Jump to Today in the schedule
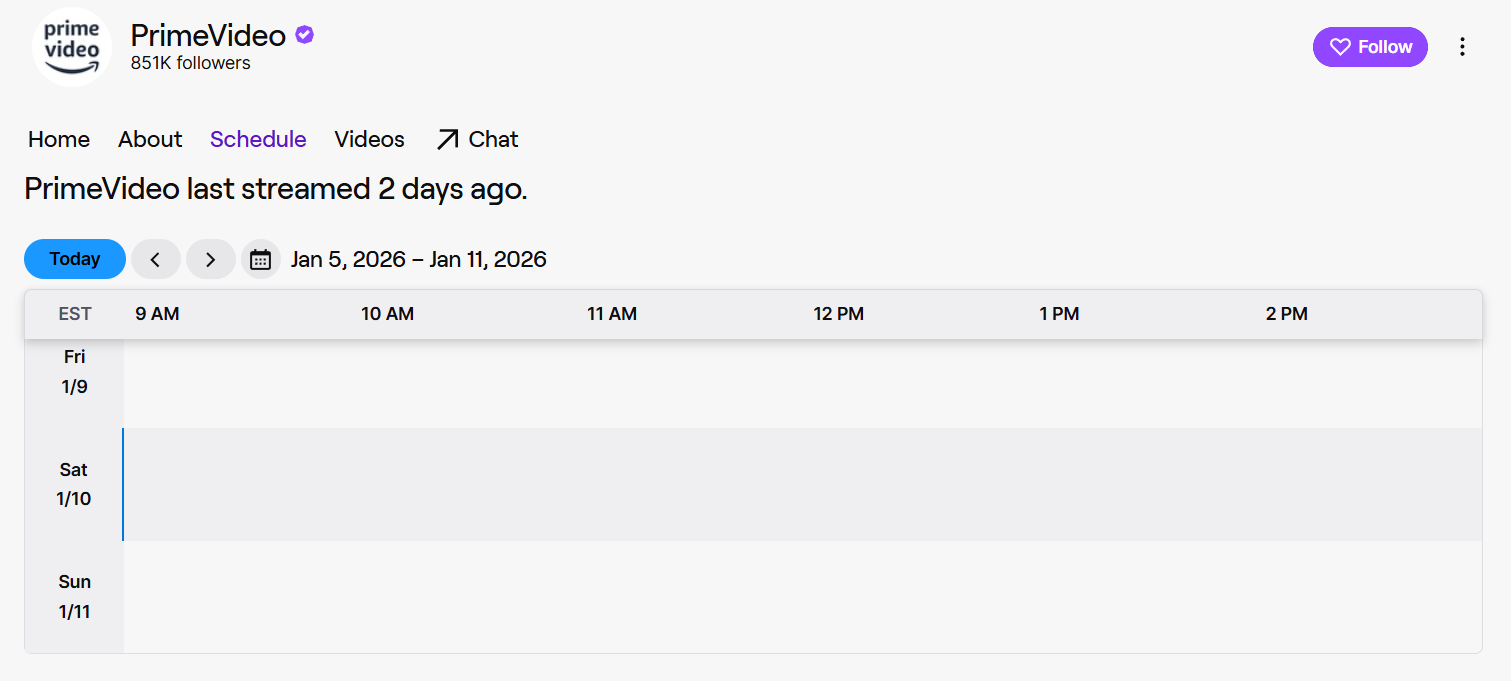This screenshot has width=1511, height=681. pos(75,259)
